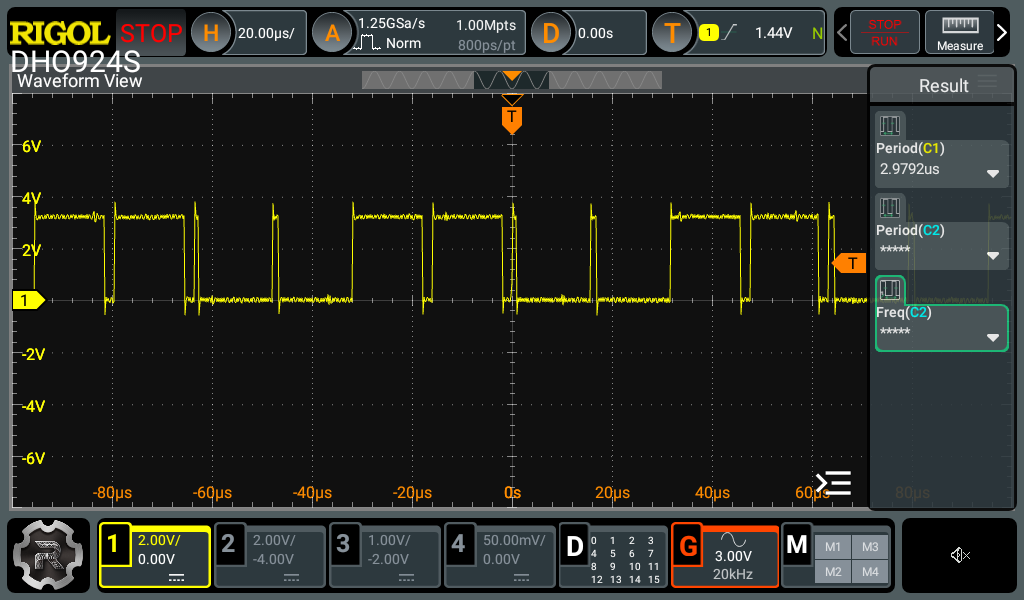
Task: Tap the delay D icon
Action: [x=551, y=33]
